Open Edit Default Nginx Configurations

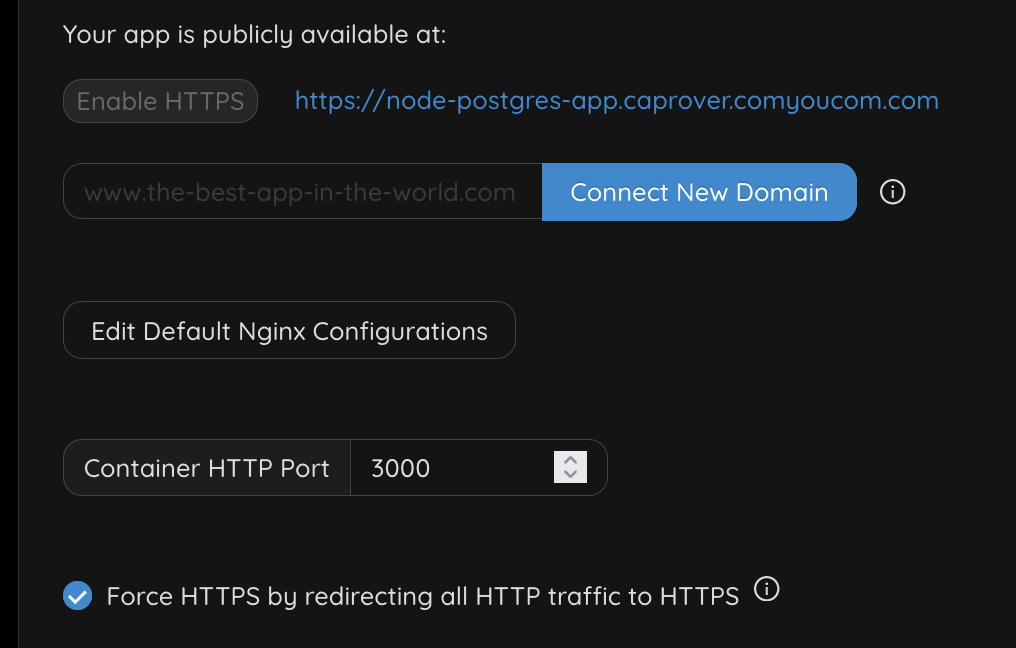coord(289,330)
